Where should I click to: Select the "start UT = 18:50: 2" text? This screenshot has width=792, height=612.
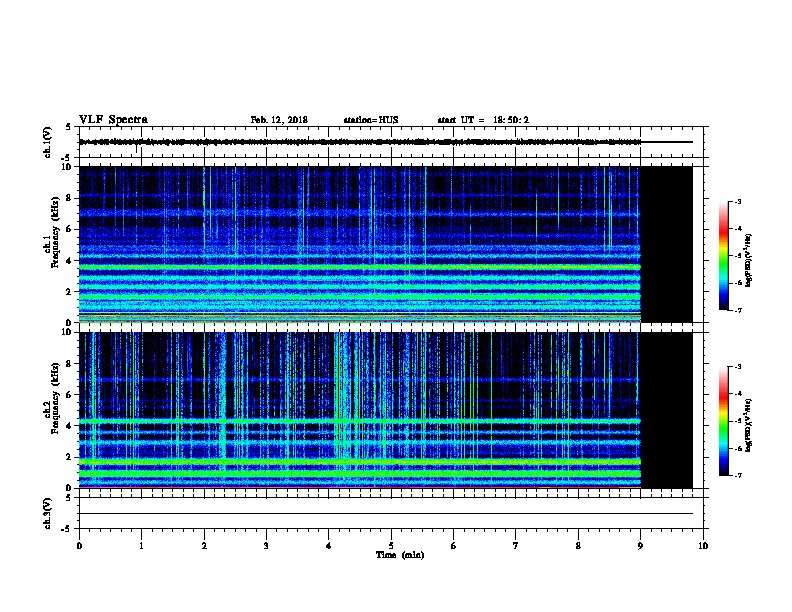click(483, 120)
